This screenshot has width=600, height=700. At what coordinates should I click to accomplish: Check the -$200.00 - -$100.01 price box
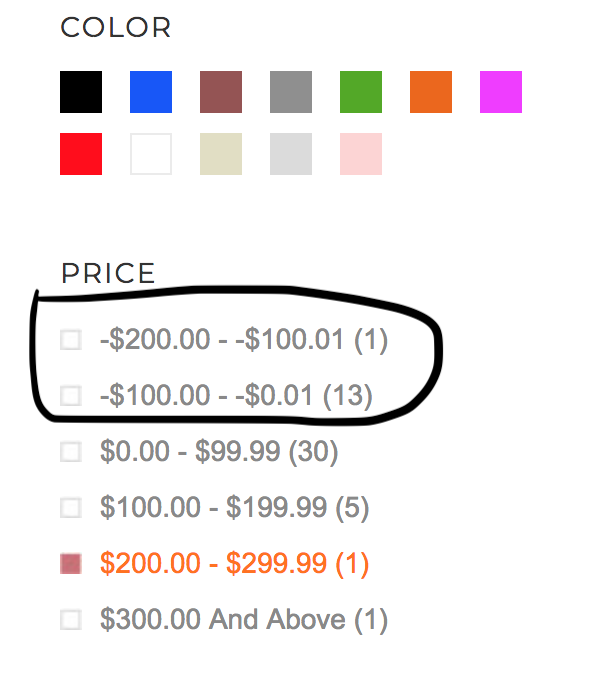coord(70,340)
